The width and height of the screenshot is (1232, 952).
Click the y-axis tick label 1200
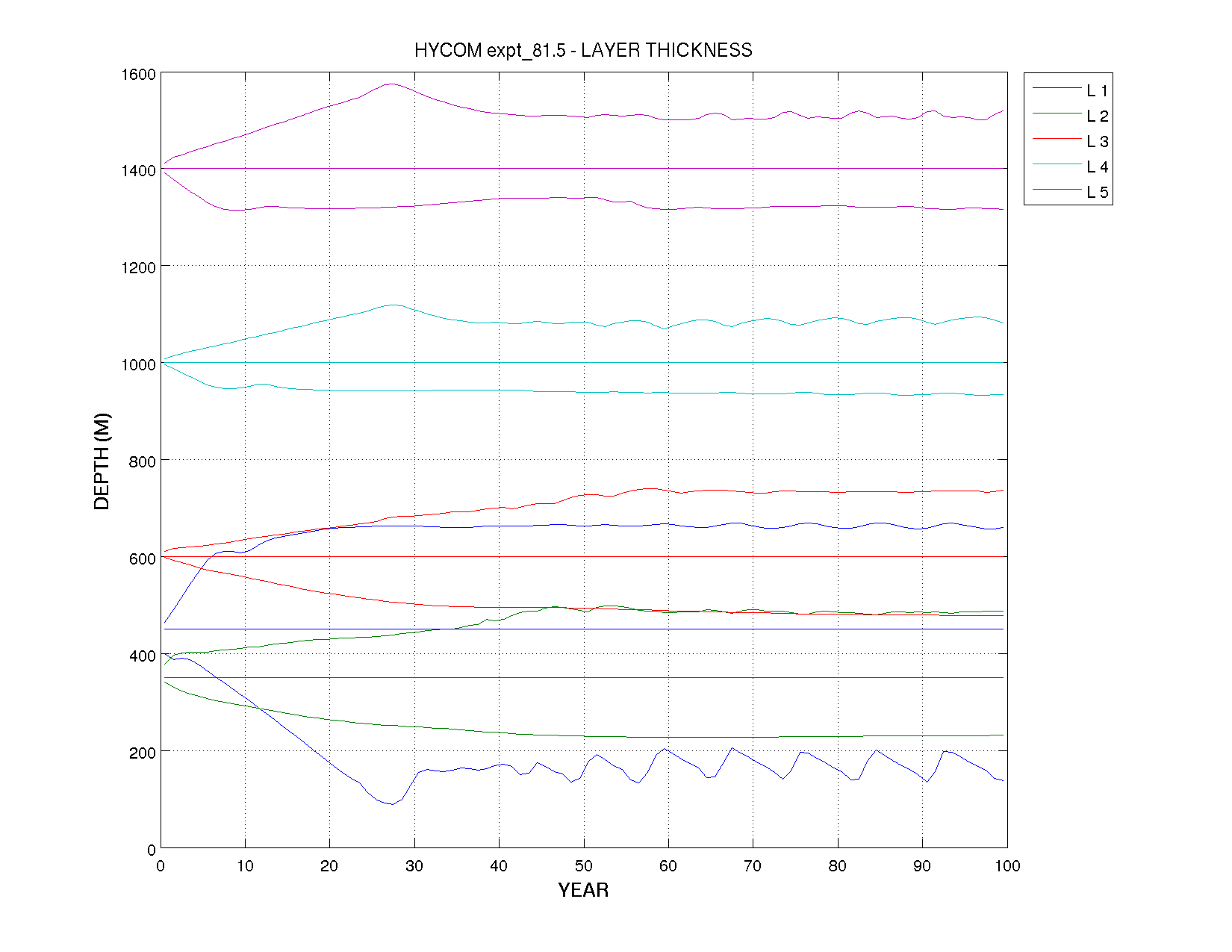pyautogui.click(x=138, y=267)
